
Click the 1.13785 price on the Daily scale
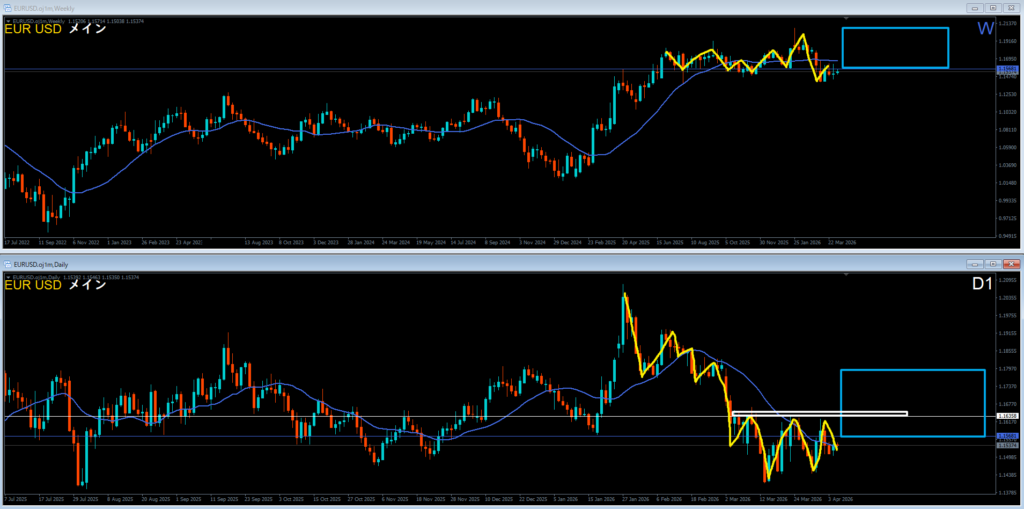[x=1006, y=493]
